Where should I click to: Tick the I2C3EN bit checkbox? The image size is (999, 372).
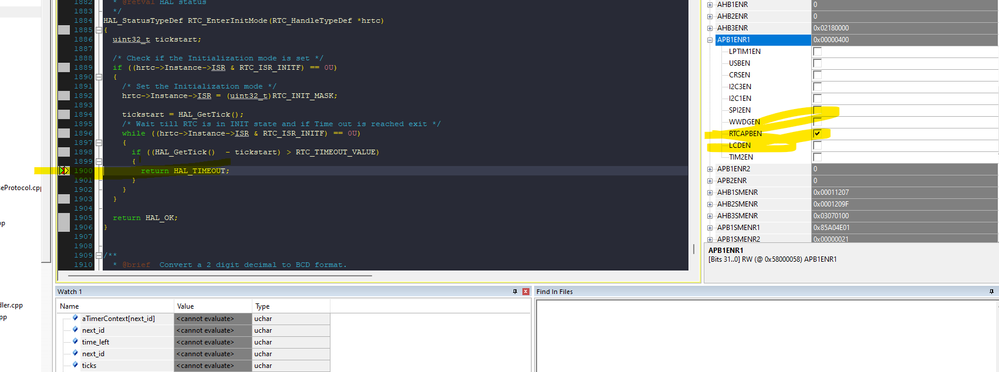(x=817, y=87)
